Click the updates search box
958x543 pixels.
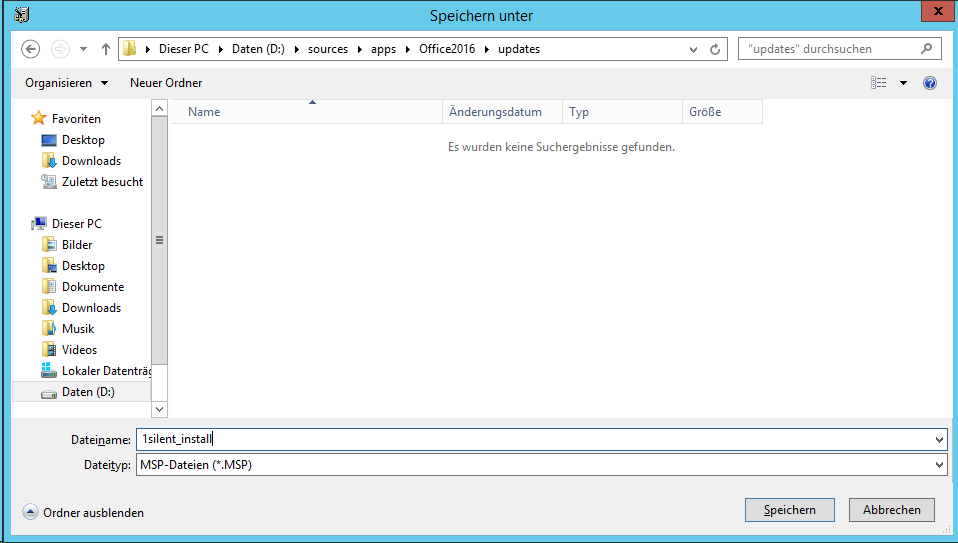pos(830,49)
